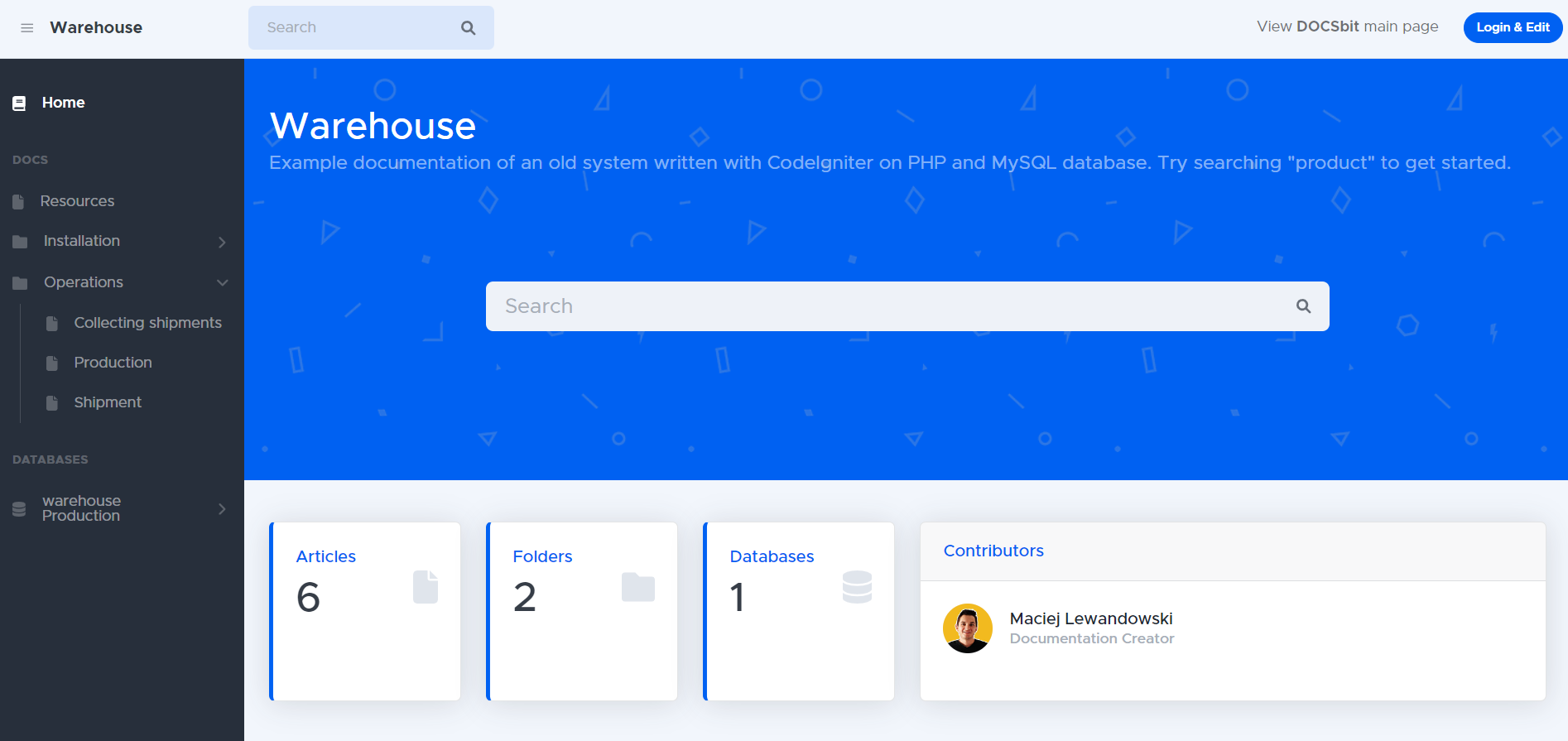Select the Production article under Operations
Viewport: 1568px width, 741px height.
coord(113,363)
